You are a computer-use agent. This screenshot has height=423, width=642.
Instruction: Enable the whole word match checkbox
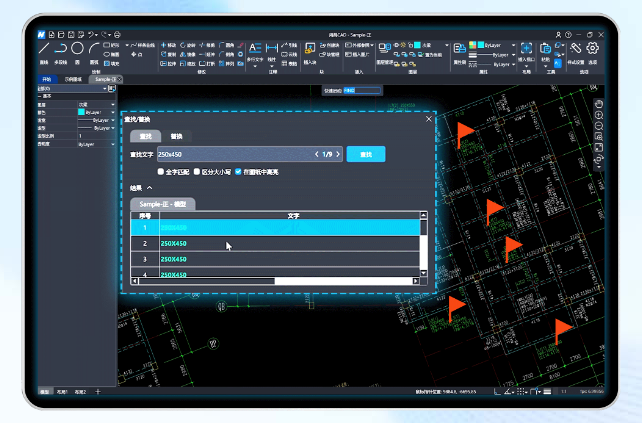pyautogui.click(x=161, y=171)
